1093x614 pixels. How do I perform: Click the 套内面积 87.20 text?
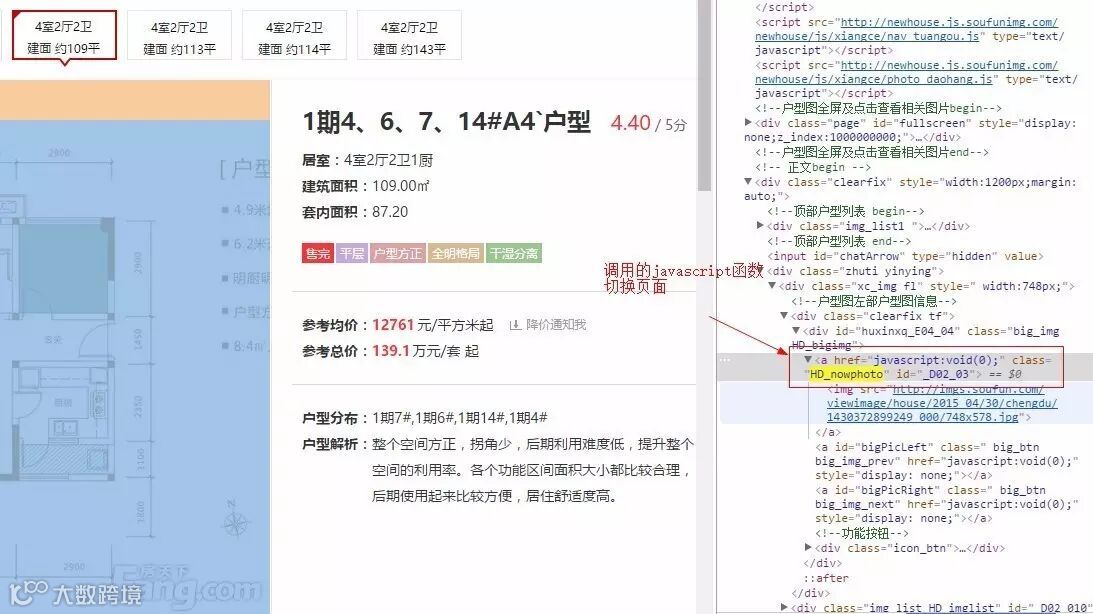pyautogui.click(x=355, y=212)
